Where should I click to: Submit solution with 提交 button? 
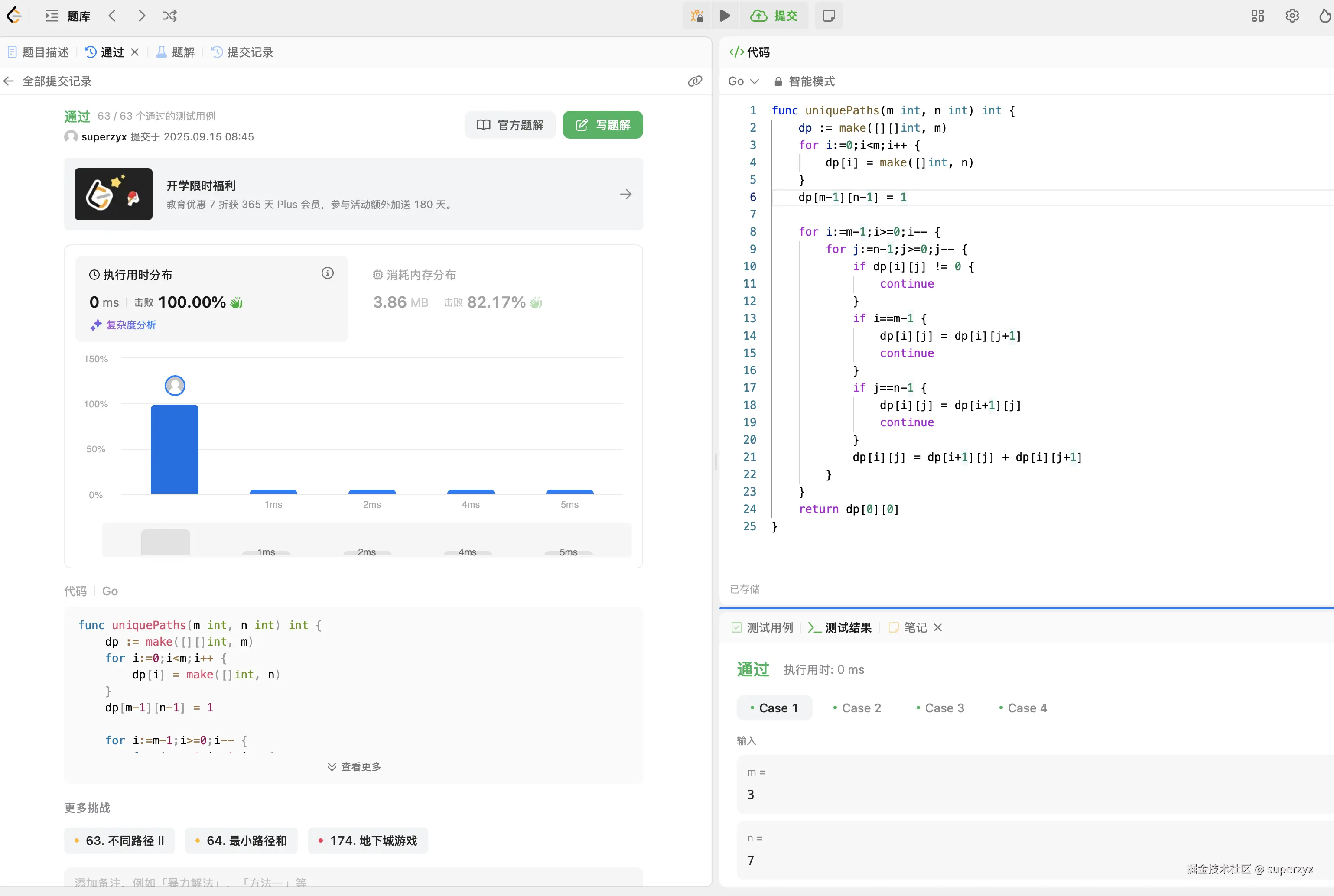774,16
